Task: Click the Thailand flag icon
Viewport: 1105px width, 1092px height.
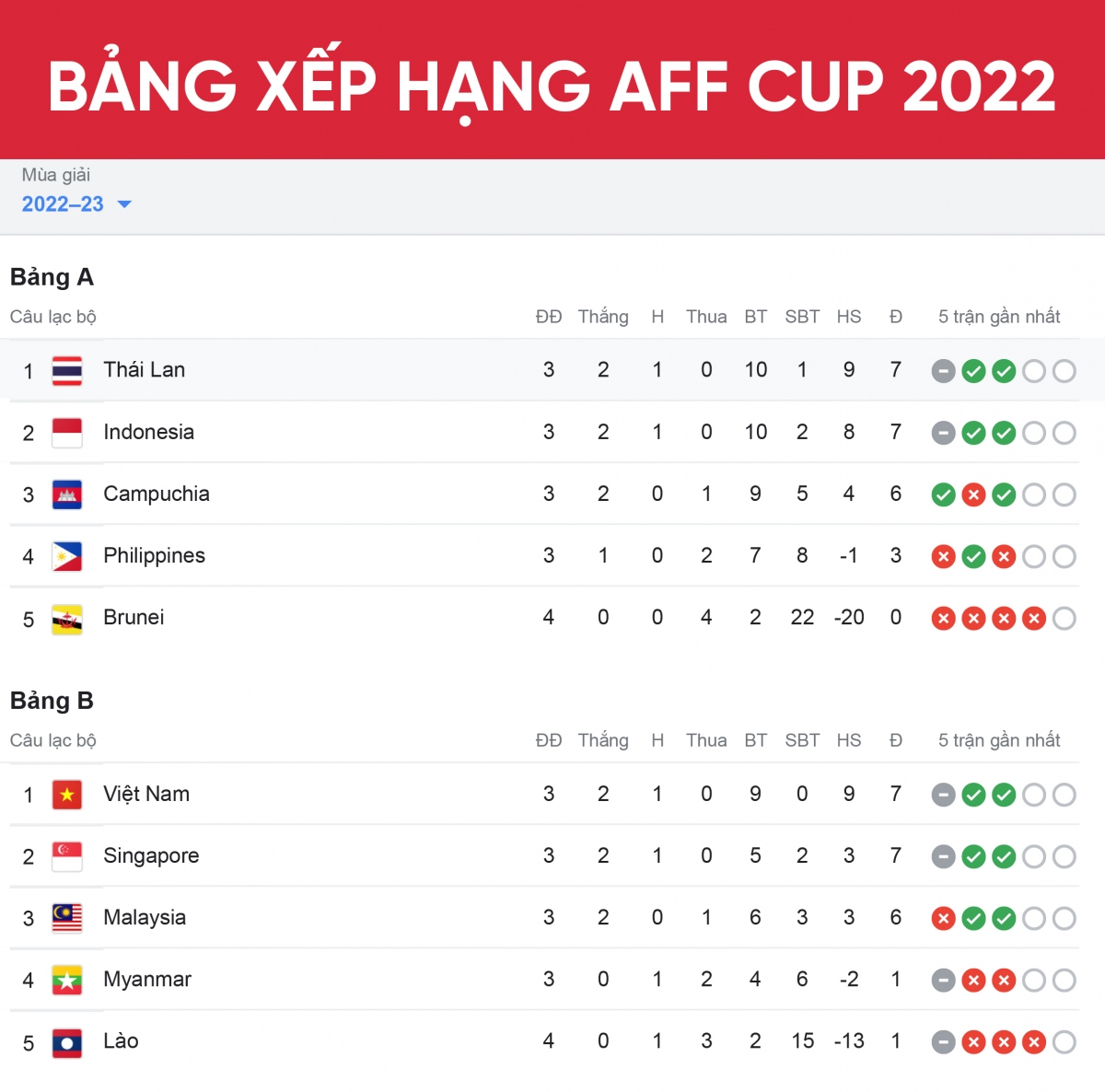Action: tap(67, 371)
